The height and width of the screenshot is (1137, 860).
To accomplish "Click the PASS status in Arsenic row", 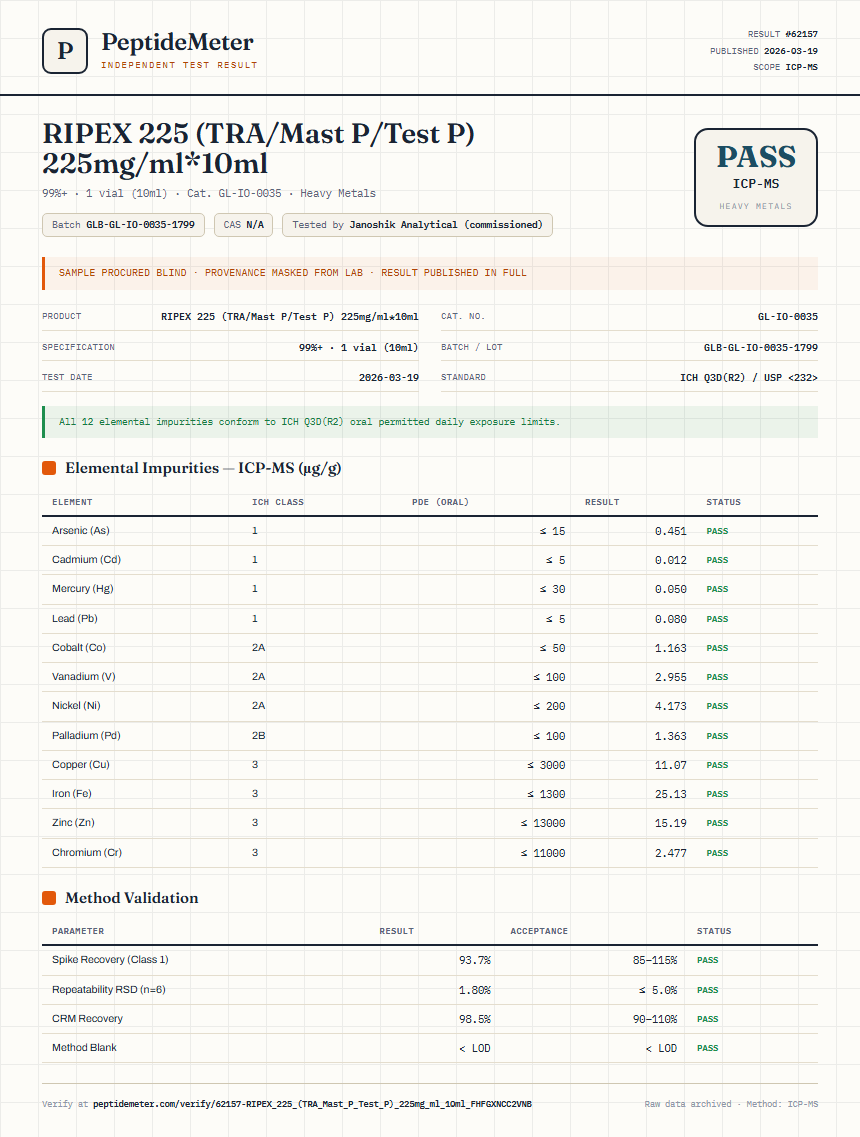I will pyautogui.click(x=717, y=532).
